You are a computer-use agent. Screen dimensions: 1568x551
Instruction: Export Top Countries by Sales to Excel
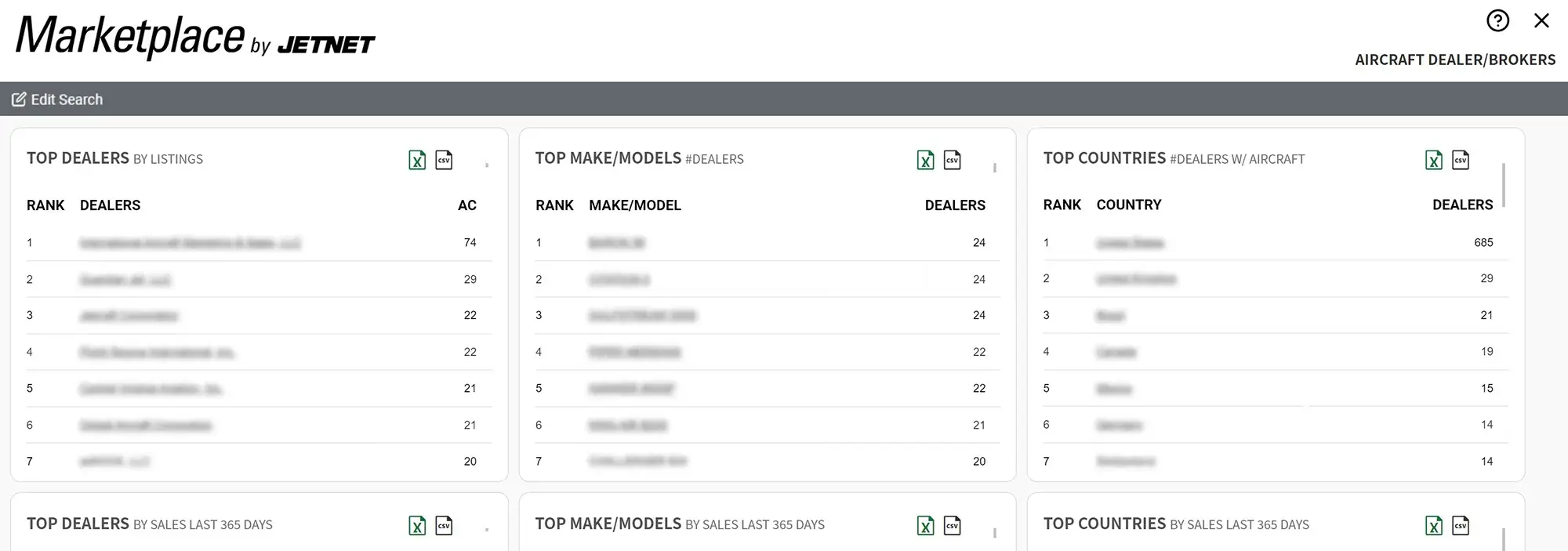pyautogui.click(x=1433, y=525)
